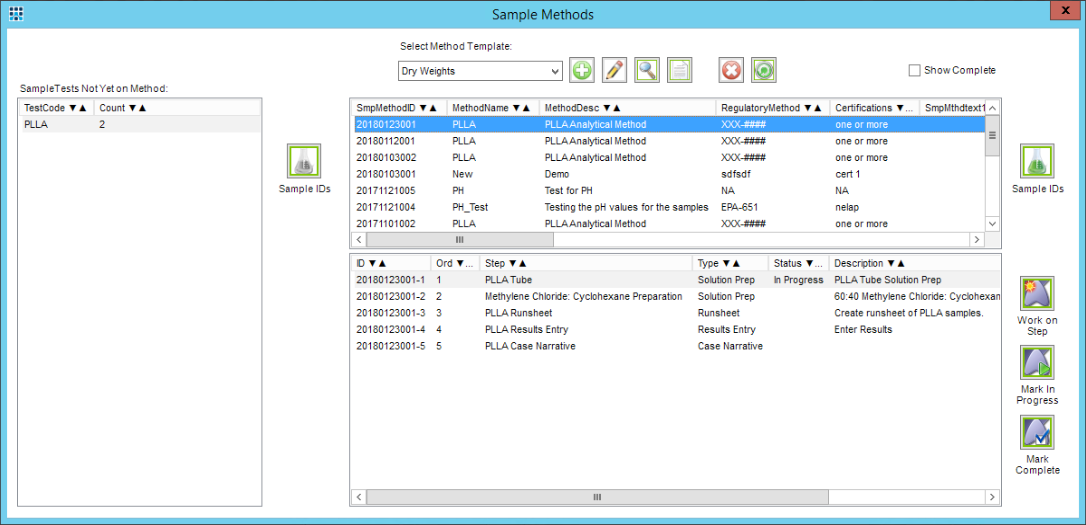Click the Demo method description cell
Image resolution: width=1086 pixels, height=525 pixels.
pyautogui.click(x=557, y=174)
